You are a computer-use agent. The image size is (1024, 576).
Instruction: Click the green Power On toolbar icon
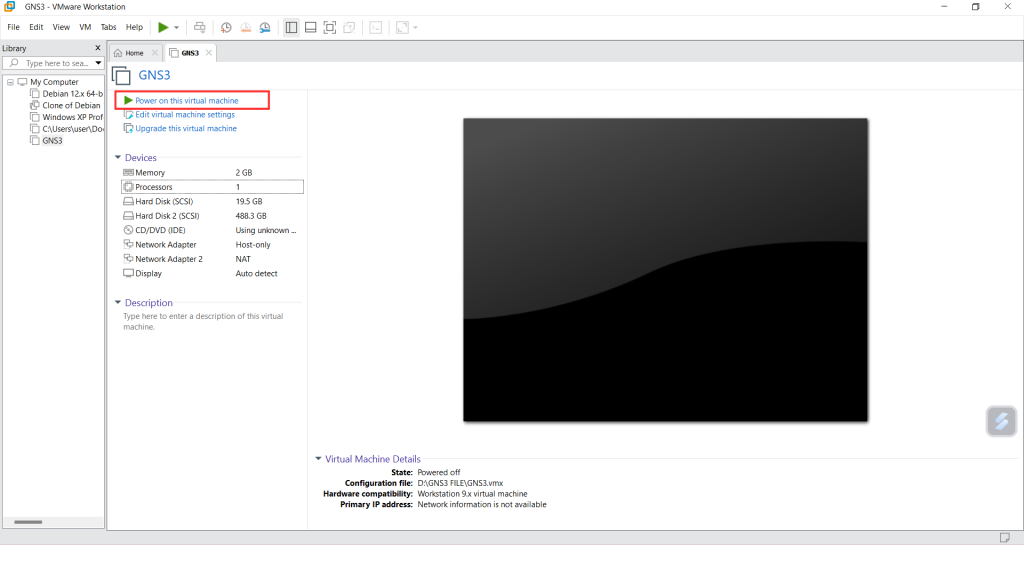pyautogui.click(x=163, y=27)
